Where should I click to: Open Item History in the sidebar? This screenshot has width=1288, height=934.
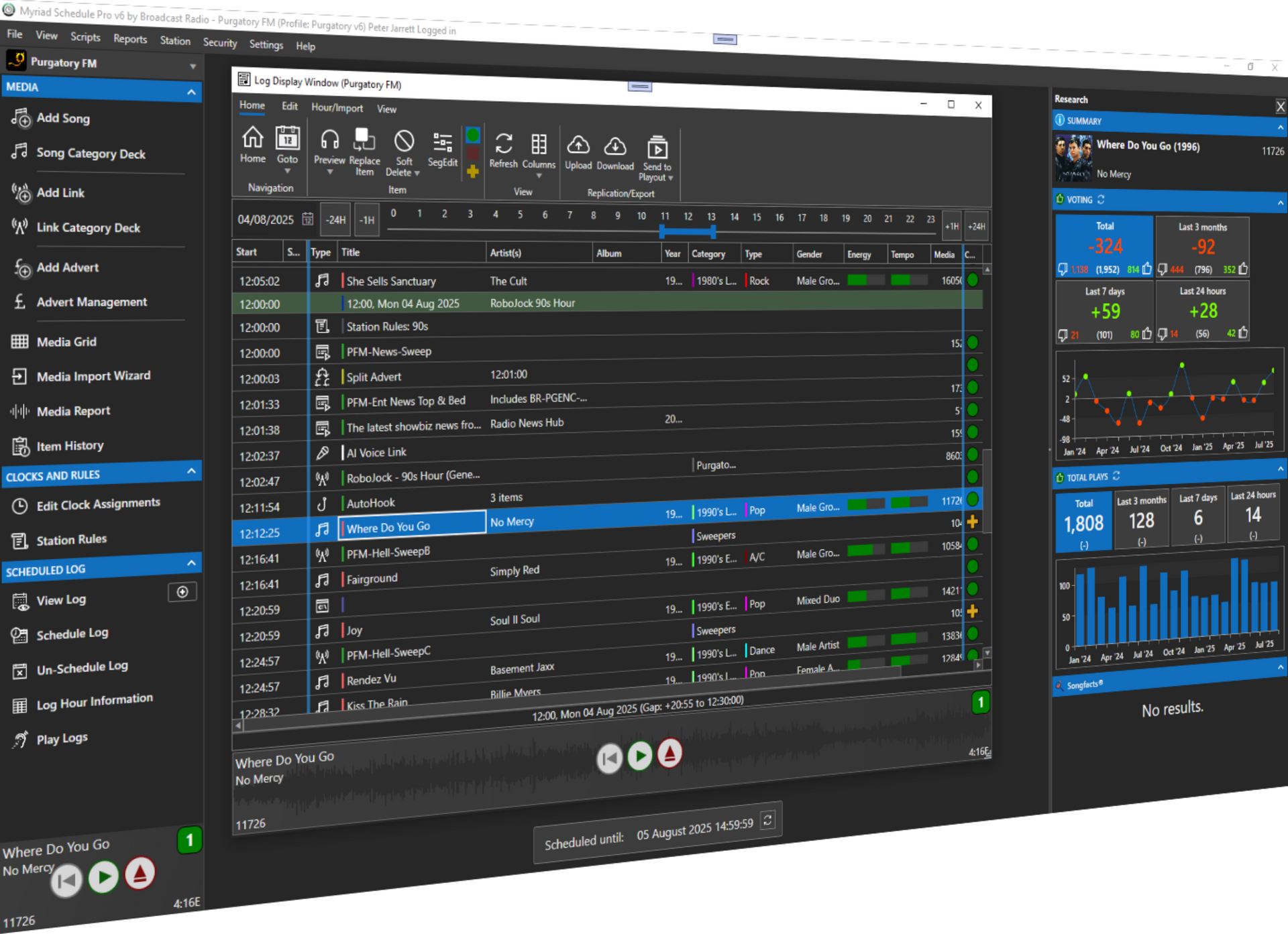point(69,445)
